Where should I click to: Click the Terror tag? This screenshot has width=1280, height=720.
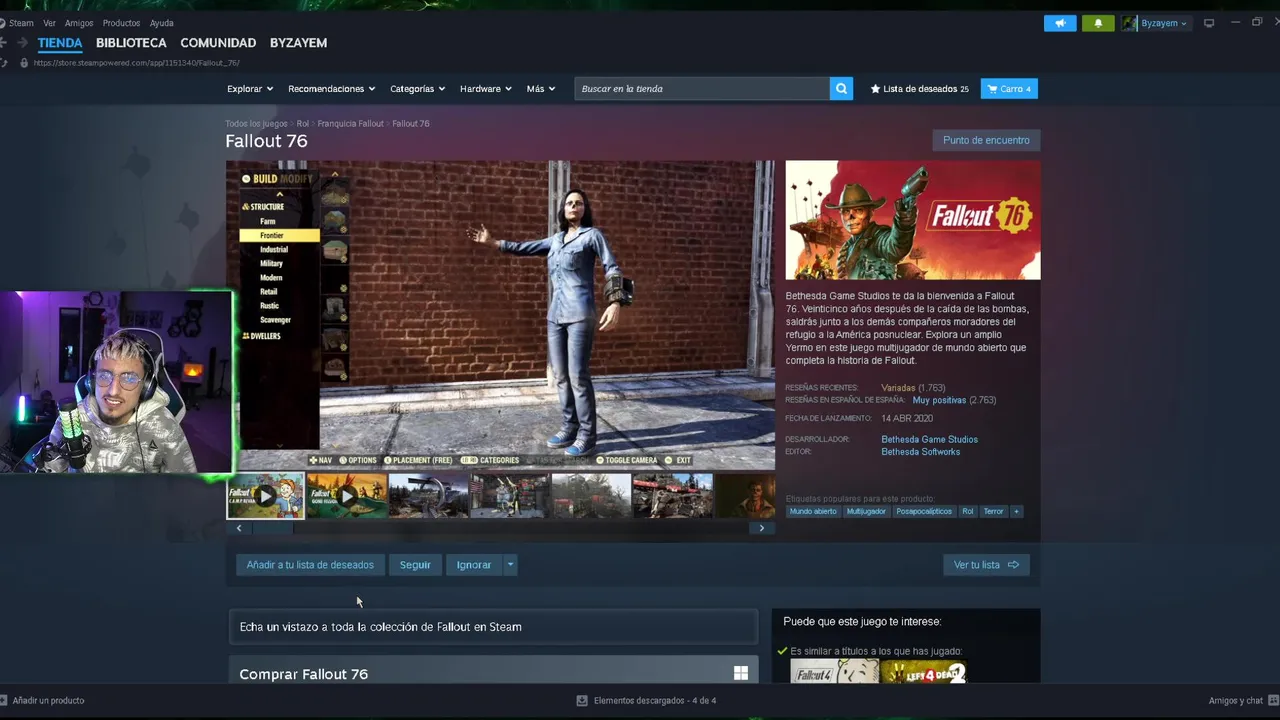coord(993,511)
